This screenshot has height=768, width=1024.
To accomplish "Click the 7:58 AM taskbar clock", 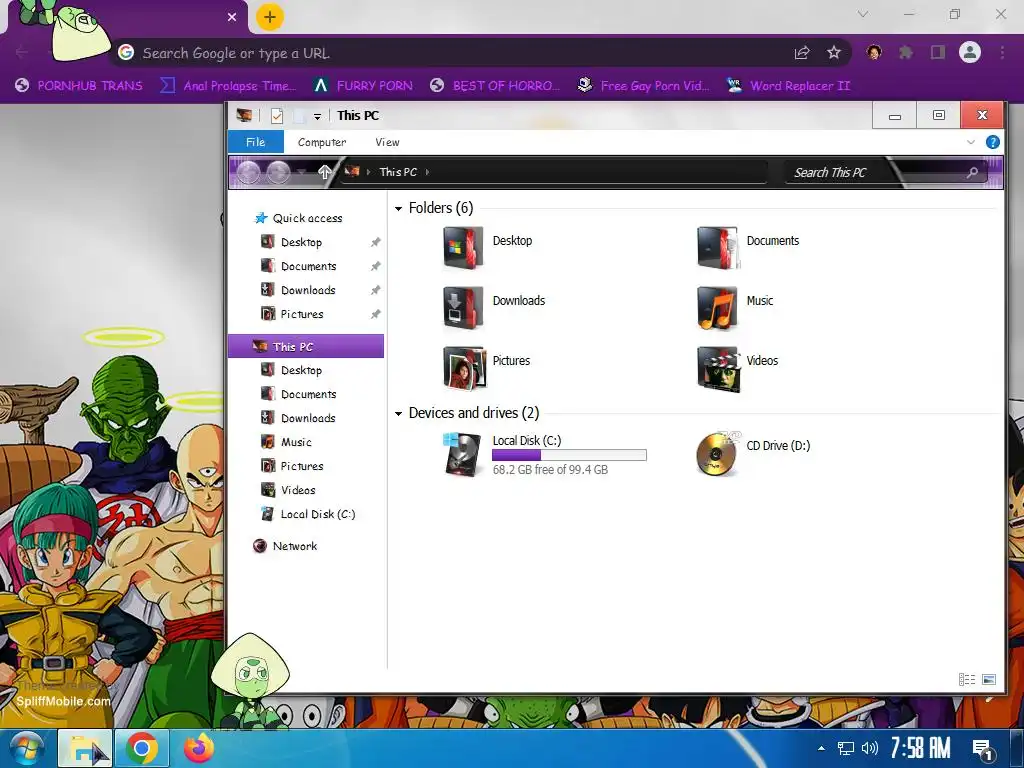I will tap(920, 748).
